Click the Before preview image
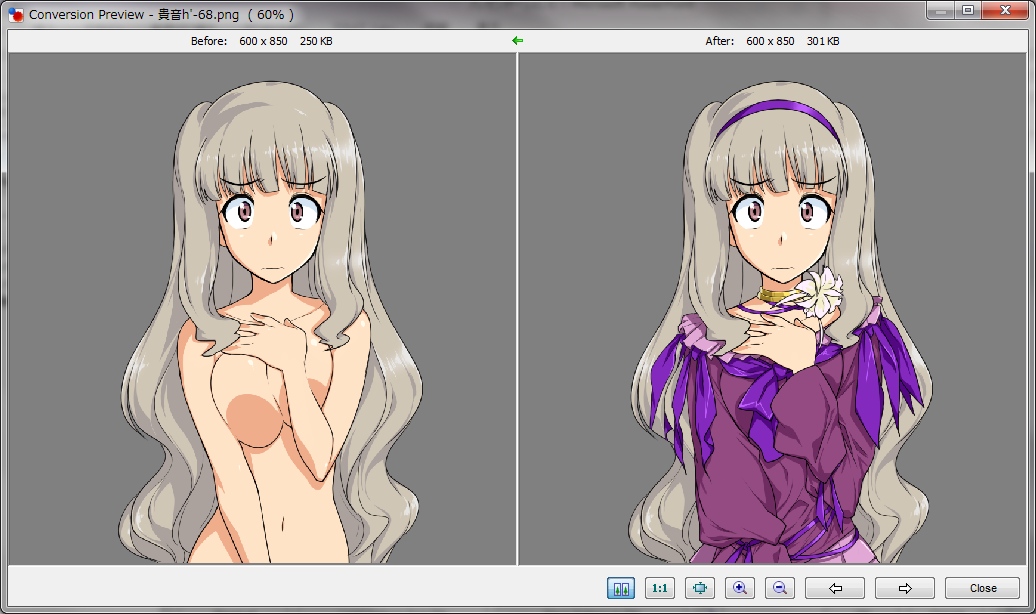Viewport: 1036px width, 614px height. pos(262,309)
